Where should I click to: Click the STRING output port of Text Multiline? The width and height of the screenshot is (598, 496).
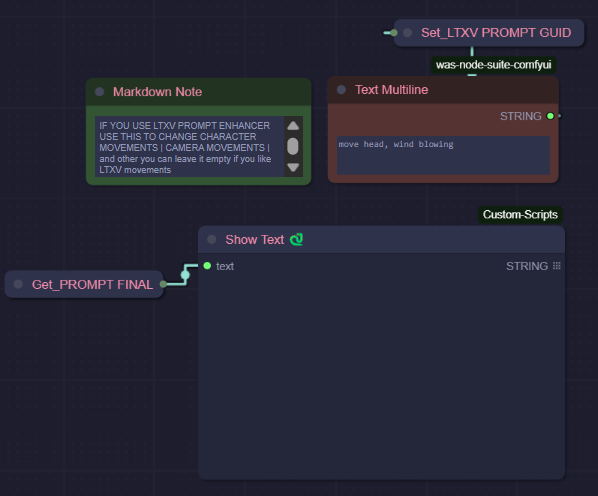pyautogui.click(x=550, y=116)
